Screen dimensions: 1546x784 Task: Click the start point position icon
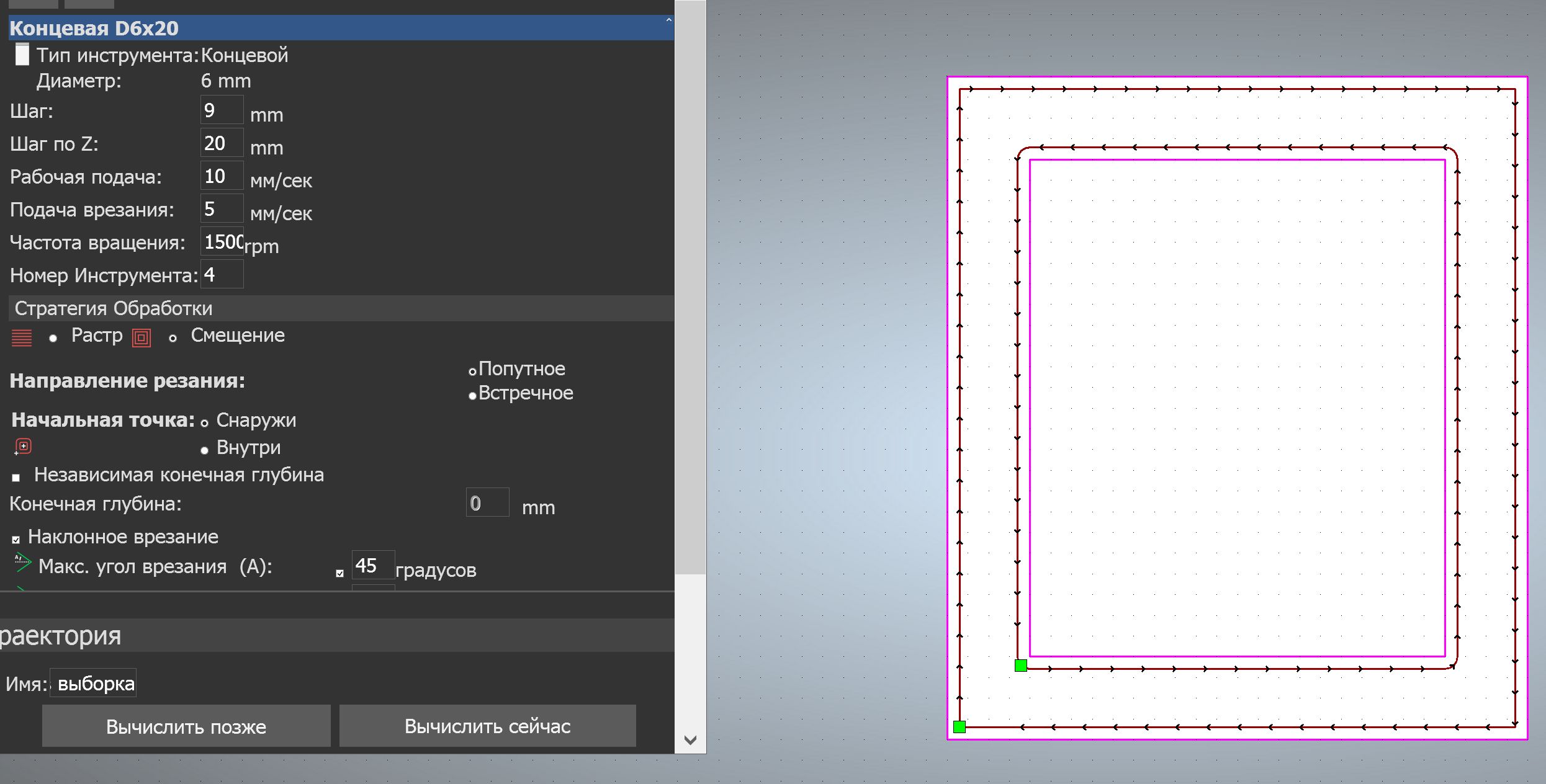click(23, 447)
